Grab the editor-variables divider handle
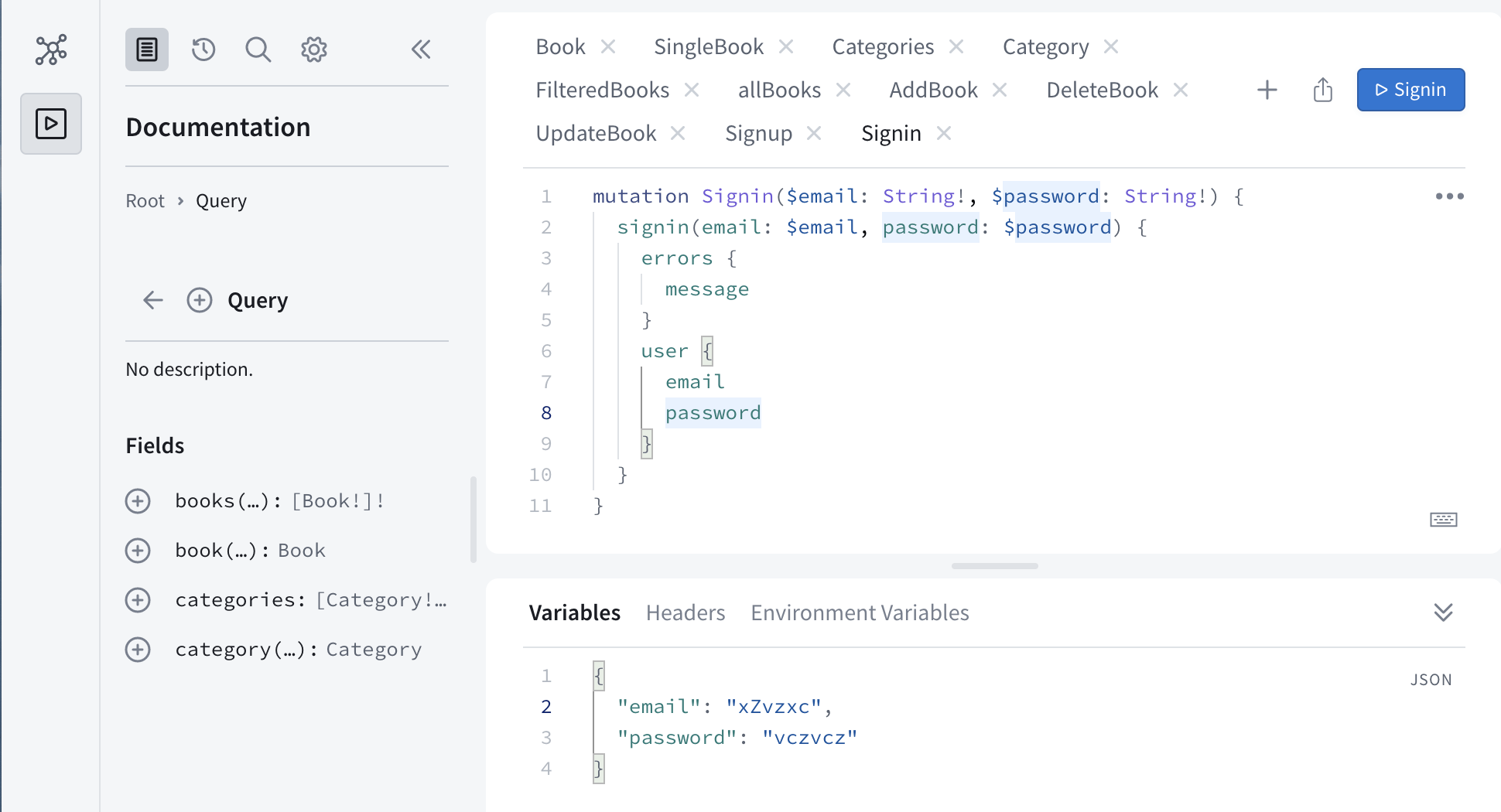Screen dimensions: 1501x812 click(994, 566)
